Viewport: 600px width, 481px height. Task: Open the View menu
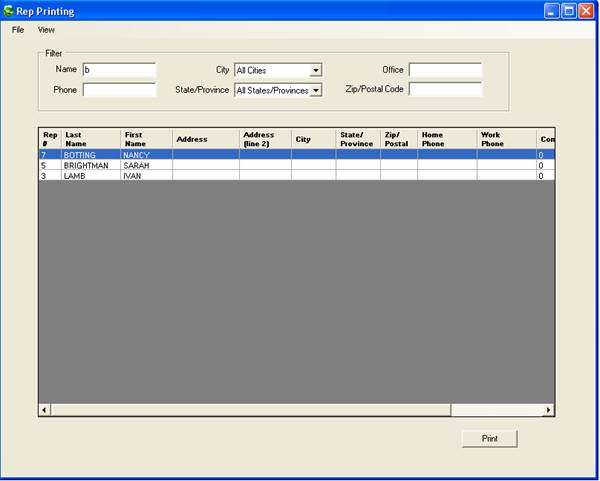pos(46,30)
